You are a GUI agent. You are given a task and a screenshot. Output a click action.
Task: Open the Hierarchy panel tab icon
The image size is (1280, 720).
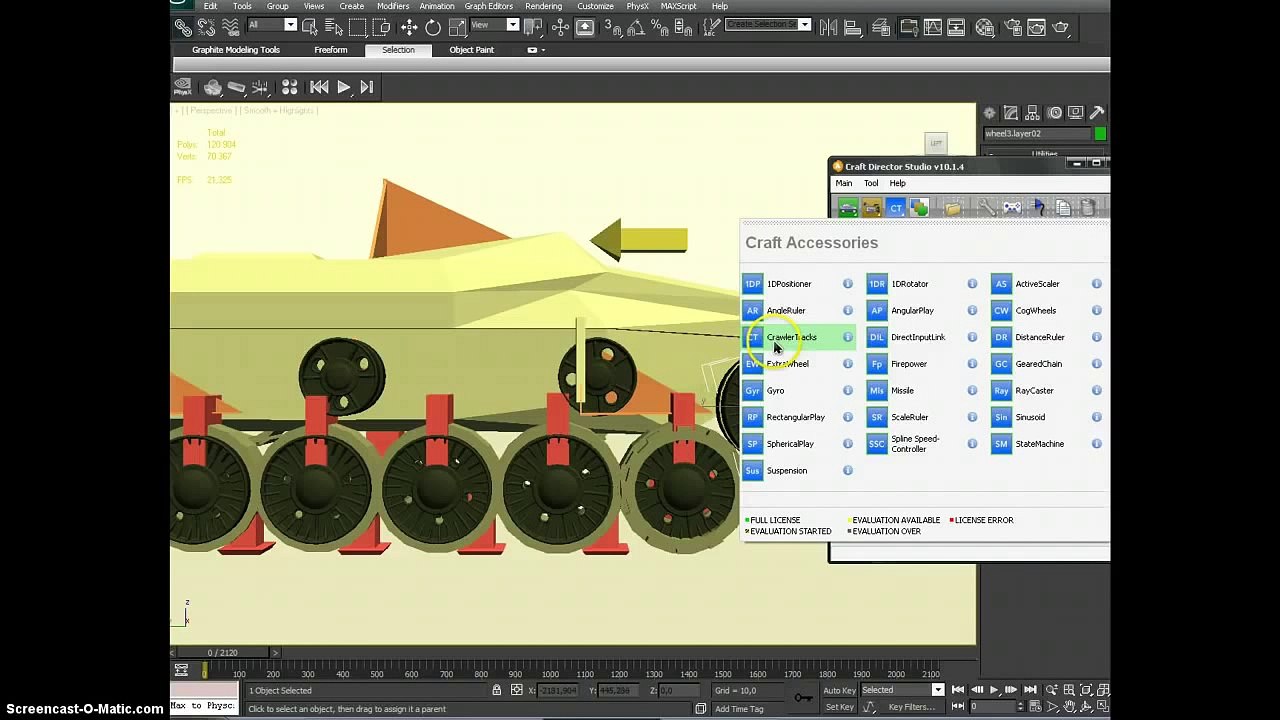click(x=1033, y=113)
